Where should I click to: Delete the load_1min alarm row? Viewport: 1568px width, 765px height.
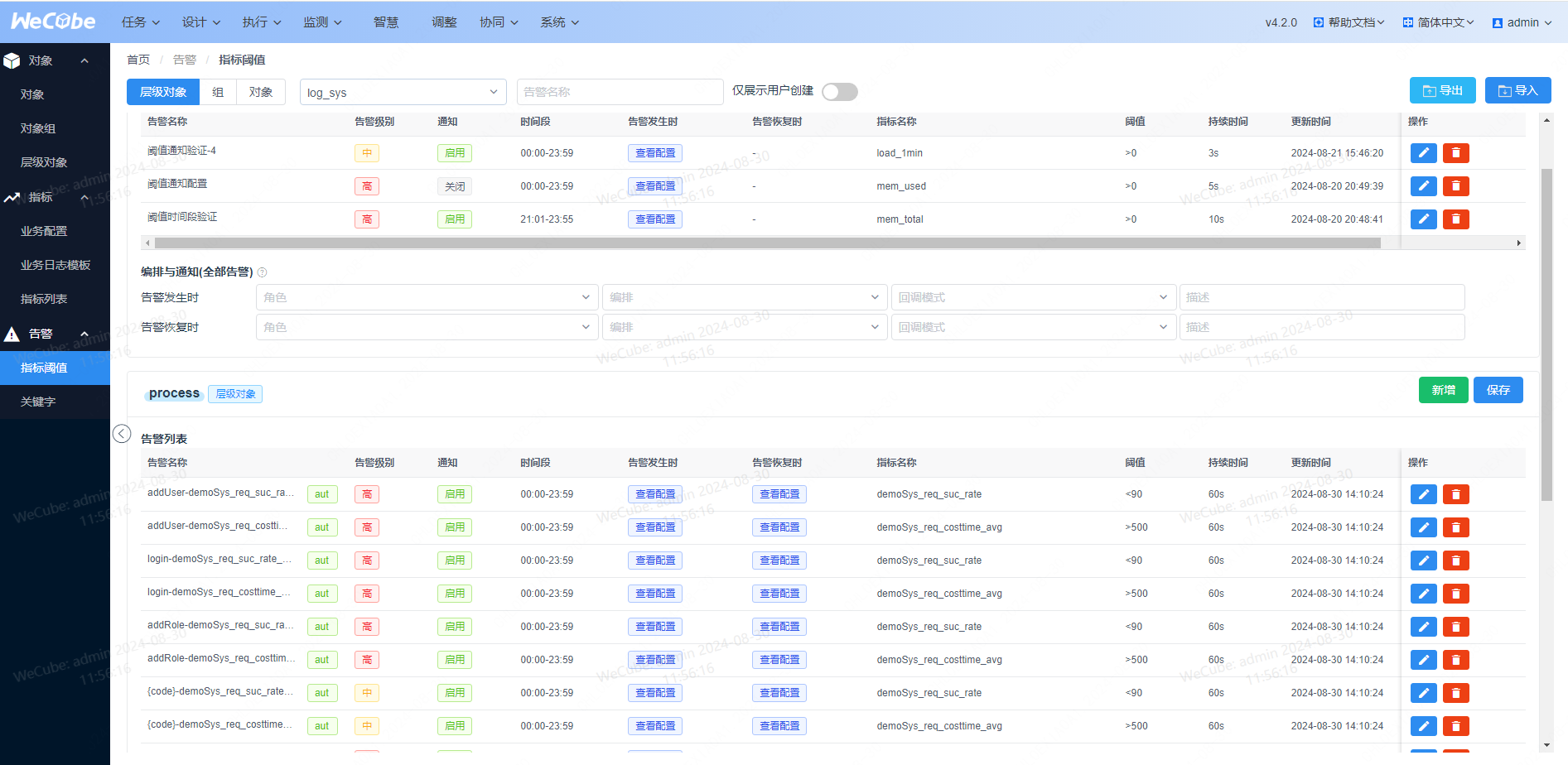pos(1455,153)
